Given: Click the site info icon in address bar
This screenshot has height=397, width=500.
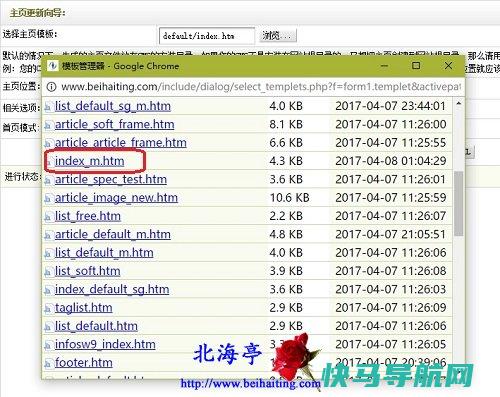Looking at the screenshot, I should click(x=51, y=87).
